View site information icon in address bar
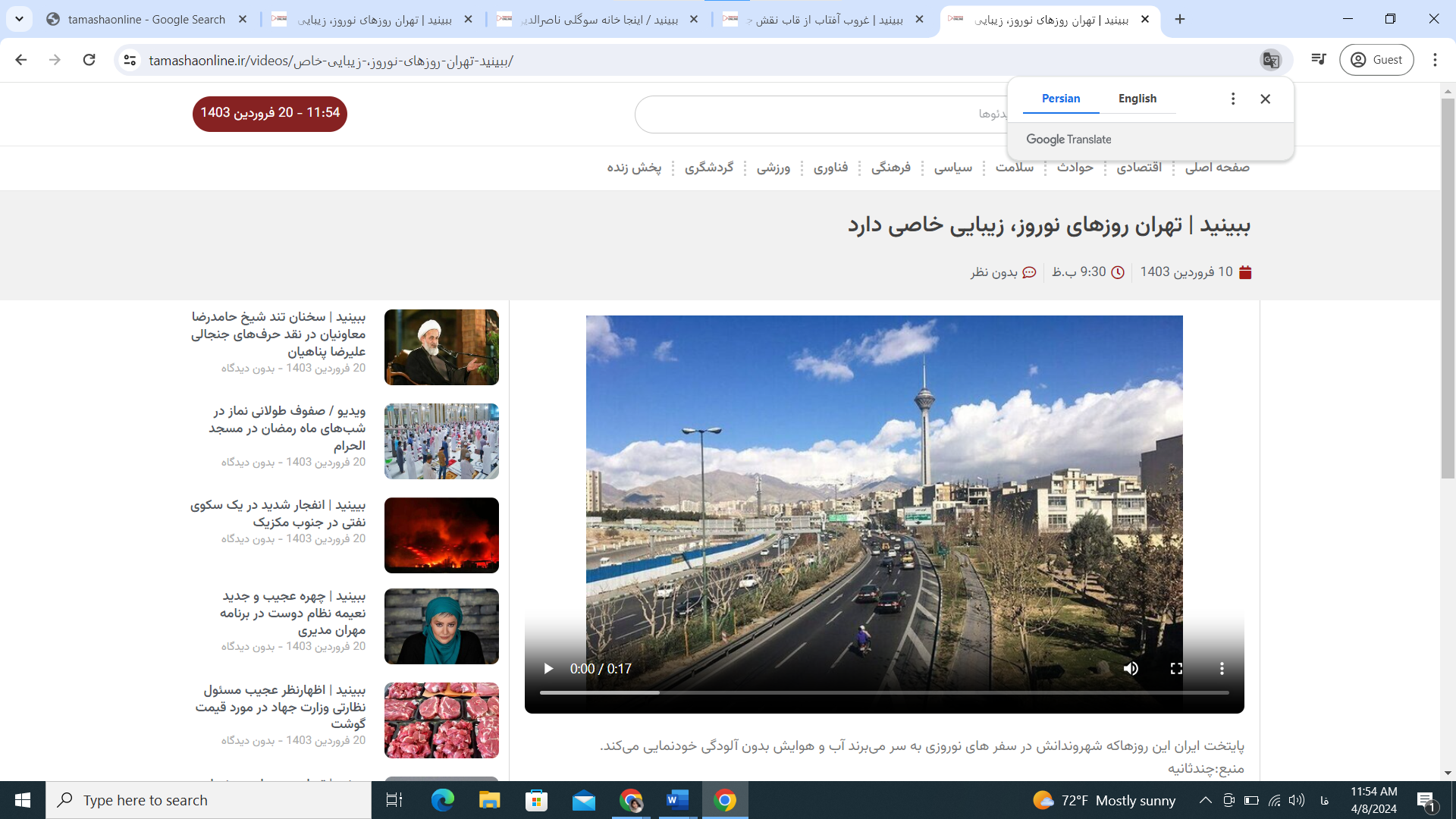 [x=130, y=60]
